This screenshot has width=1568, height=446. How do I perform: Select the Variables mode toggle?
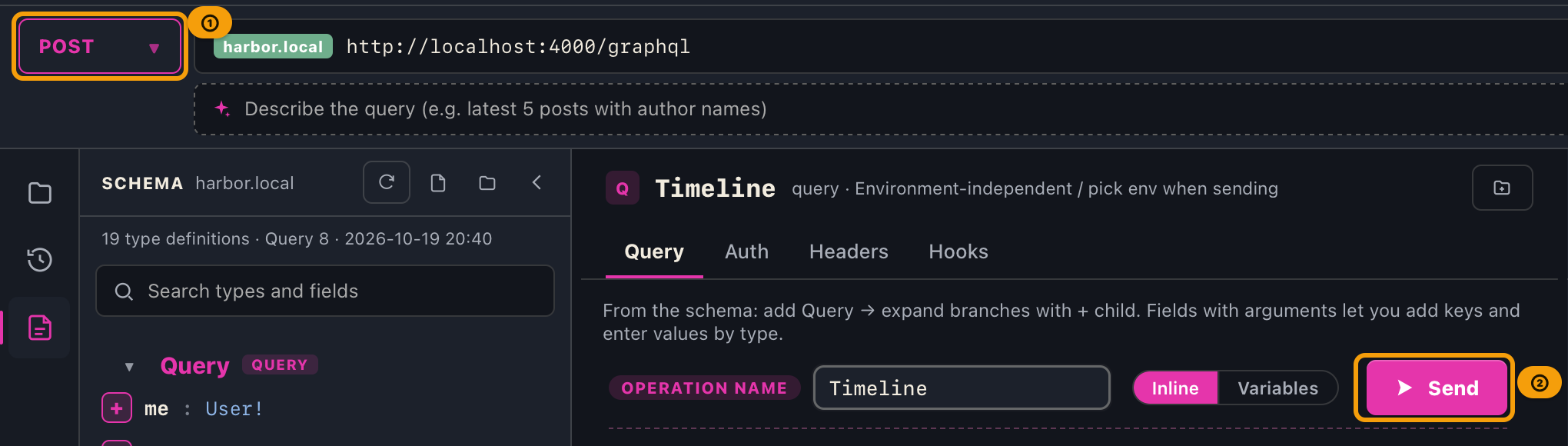(x=1277, y=388)
